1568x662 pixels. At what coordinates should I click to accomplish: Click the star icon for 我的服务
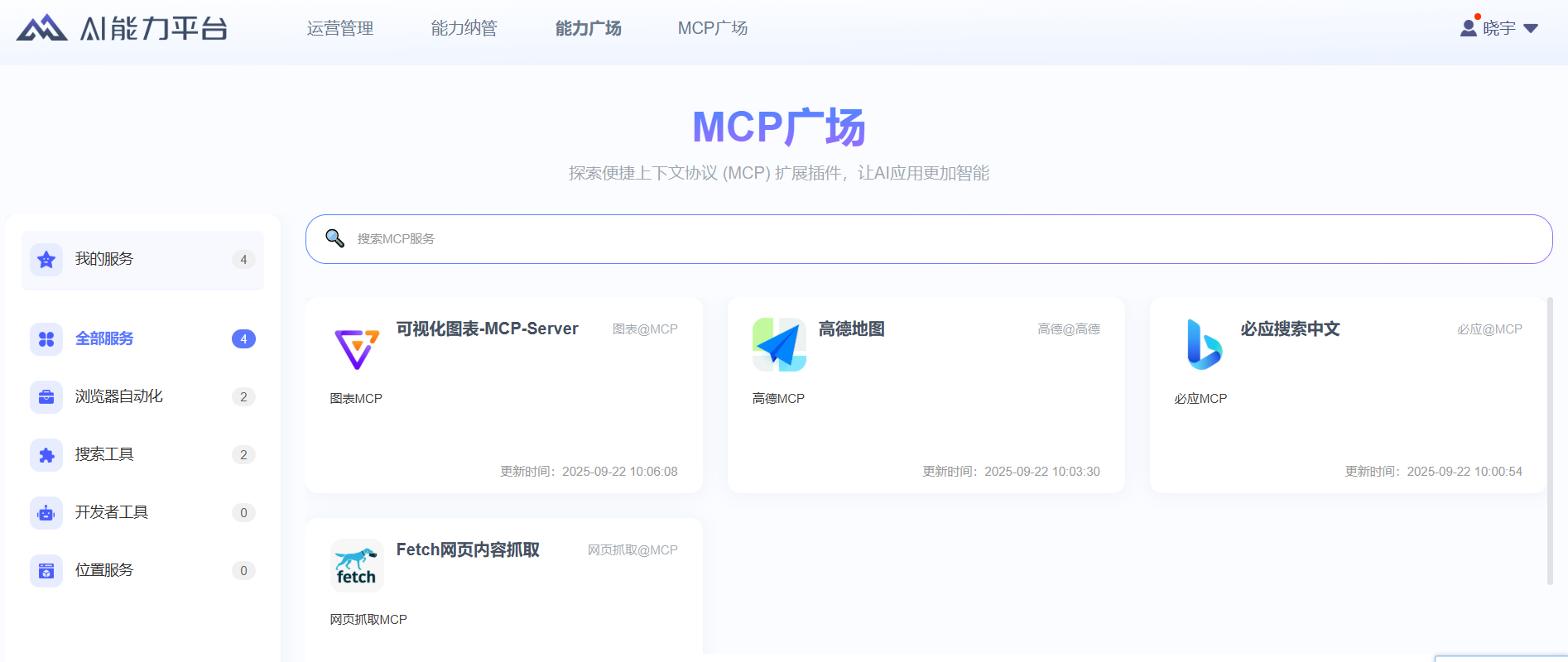tap(46, 260)
